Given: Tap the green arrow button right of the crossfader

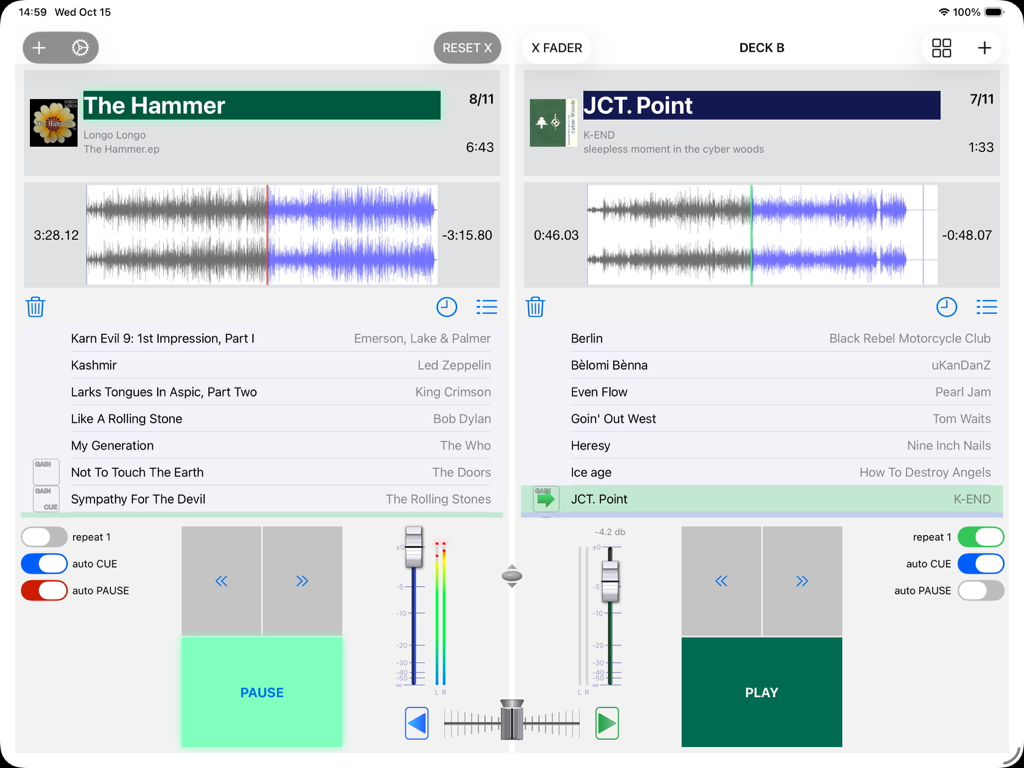Looking at the screenshot, I should (607, 723).
